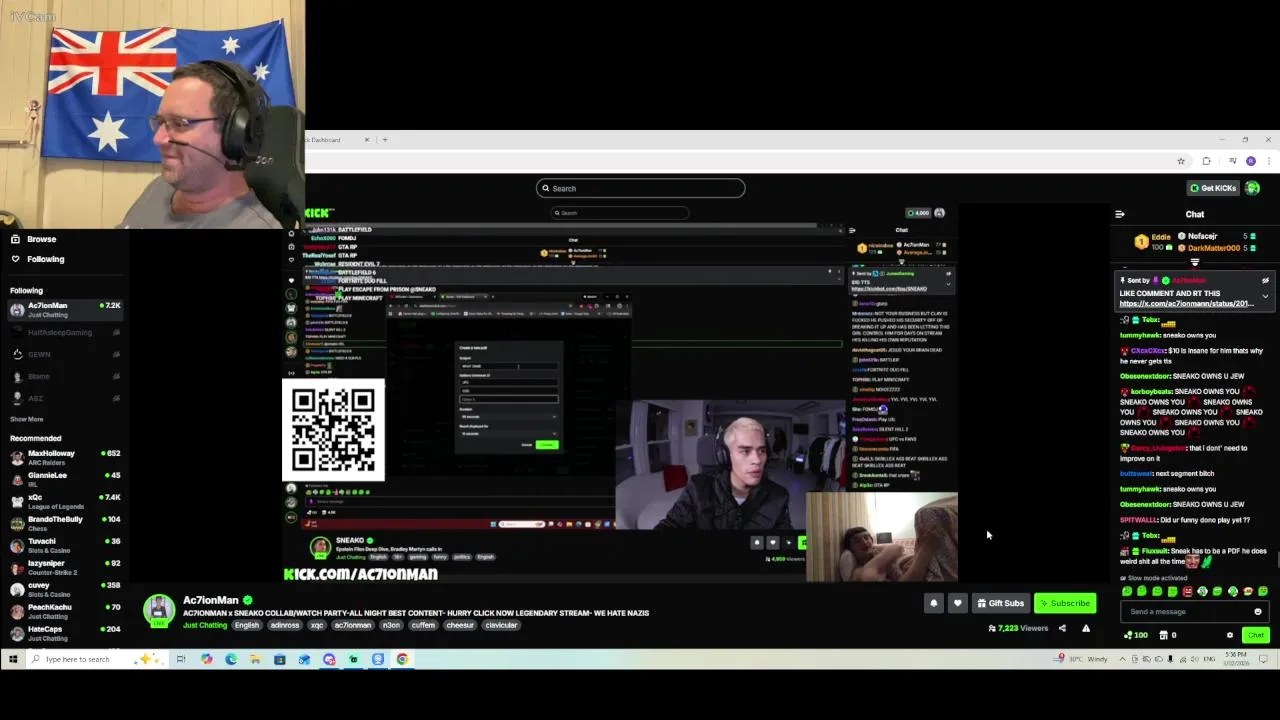The width and height of the screenshot is (1280, 720).
Task: Click the first green emote in quick row
Action: click(1127, 592)
